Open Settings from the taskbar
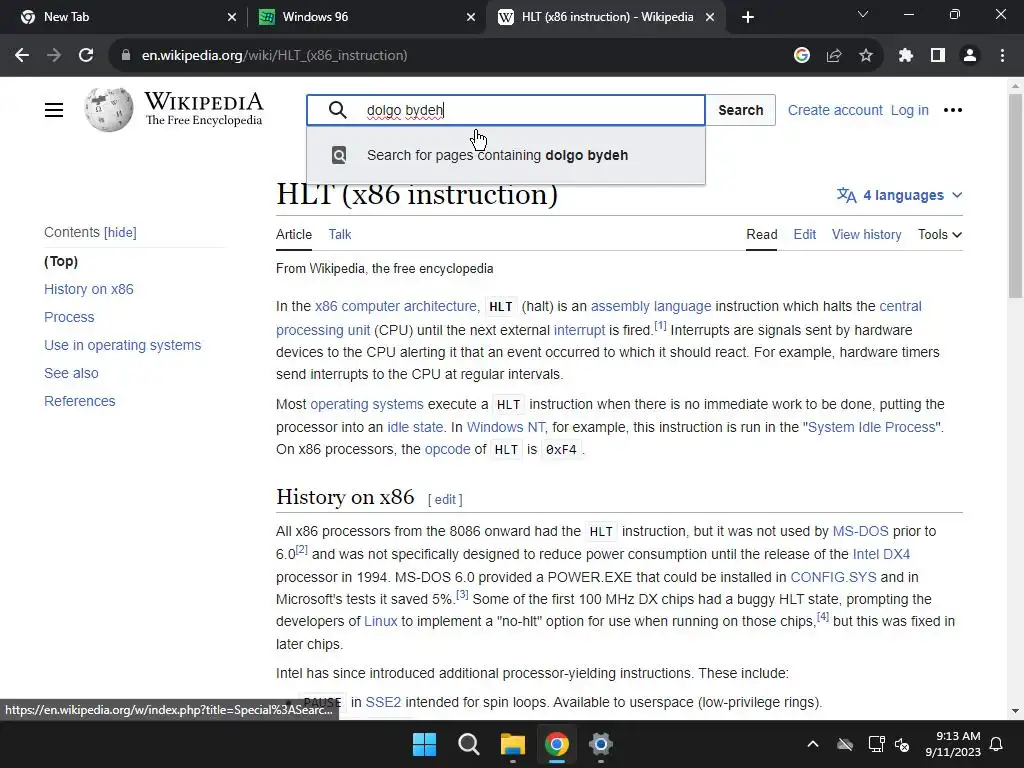 point(600,744)
